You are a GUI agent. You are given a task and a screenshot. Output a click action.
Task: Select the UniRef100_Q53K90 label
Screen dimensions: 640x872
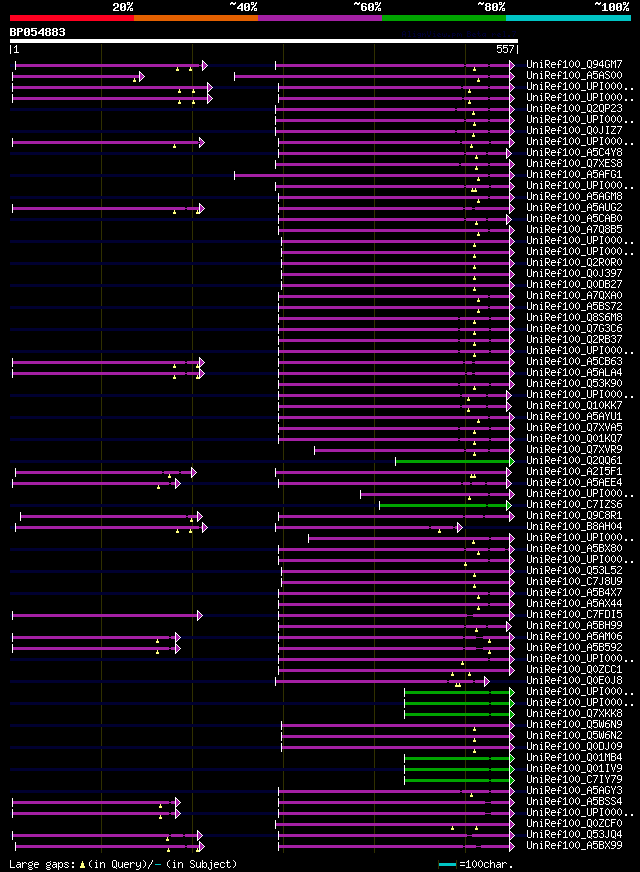pyautogui.click(x=574, y=384)
